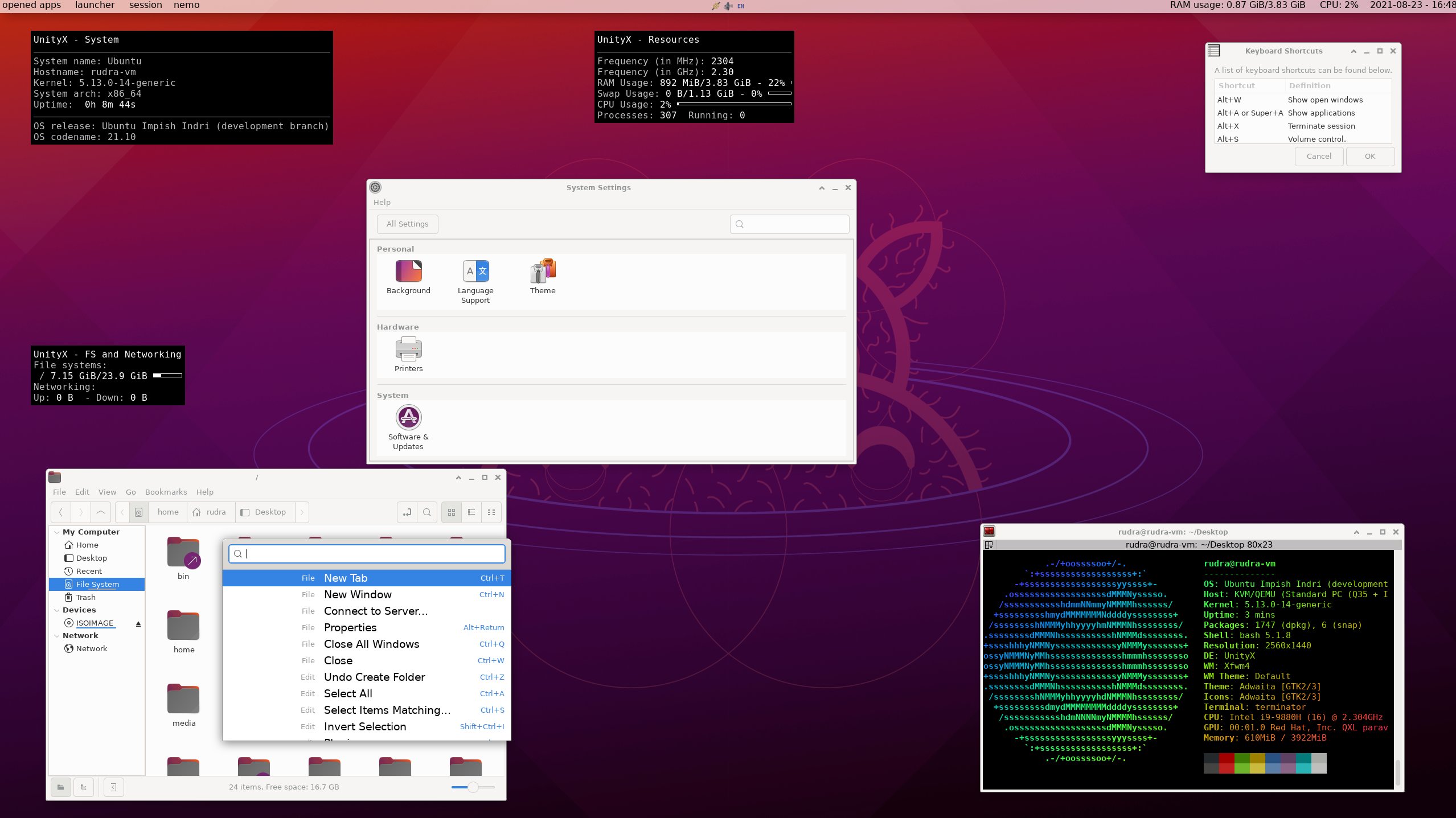1456x818 pixels.
Task: Click Nemo's toolbar search magnifier
Action: tap(427, 512)
